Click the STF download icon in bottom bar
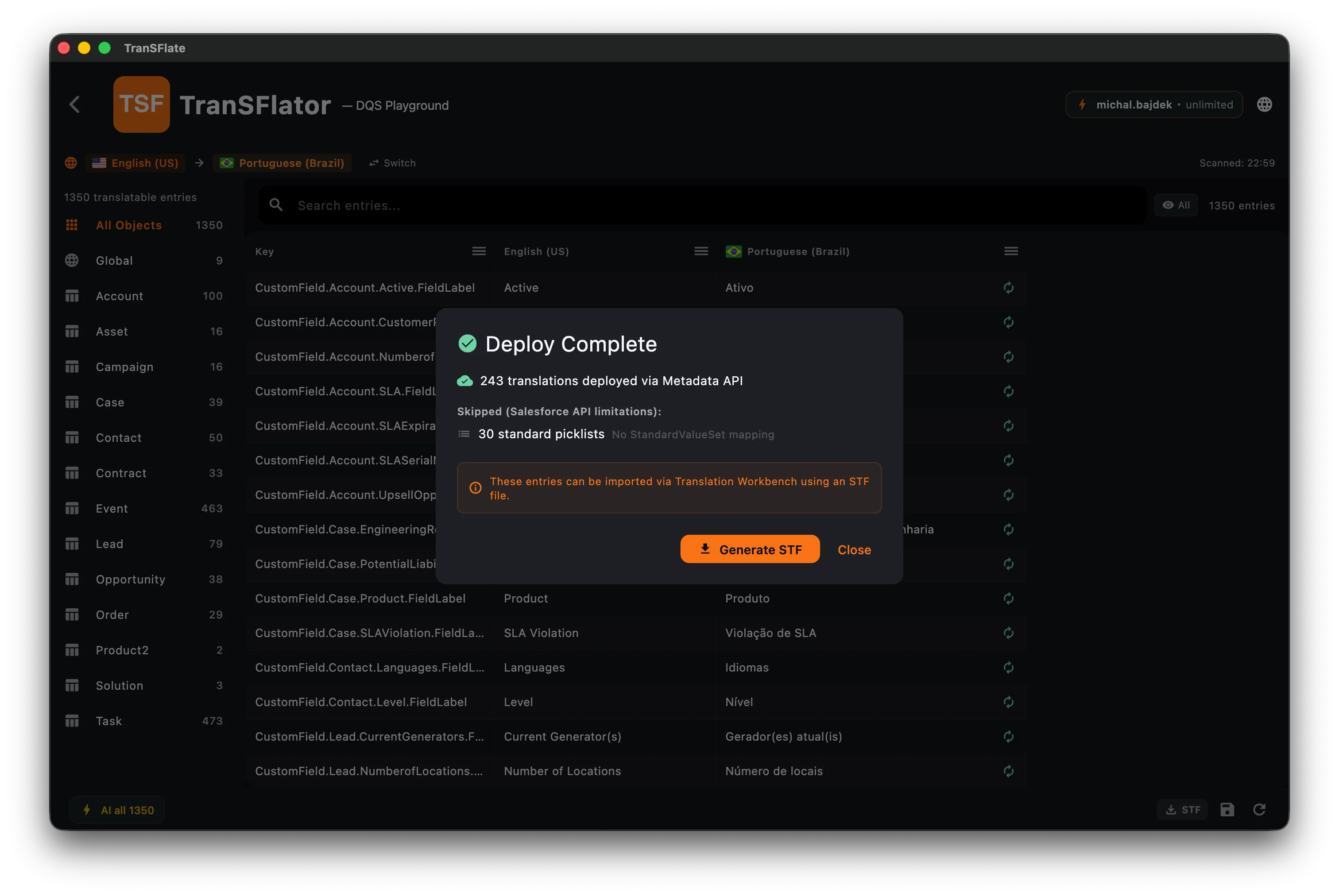The height and width of the screenshot is (896, 1339). [x=1182, y=810]
